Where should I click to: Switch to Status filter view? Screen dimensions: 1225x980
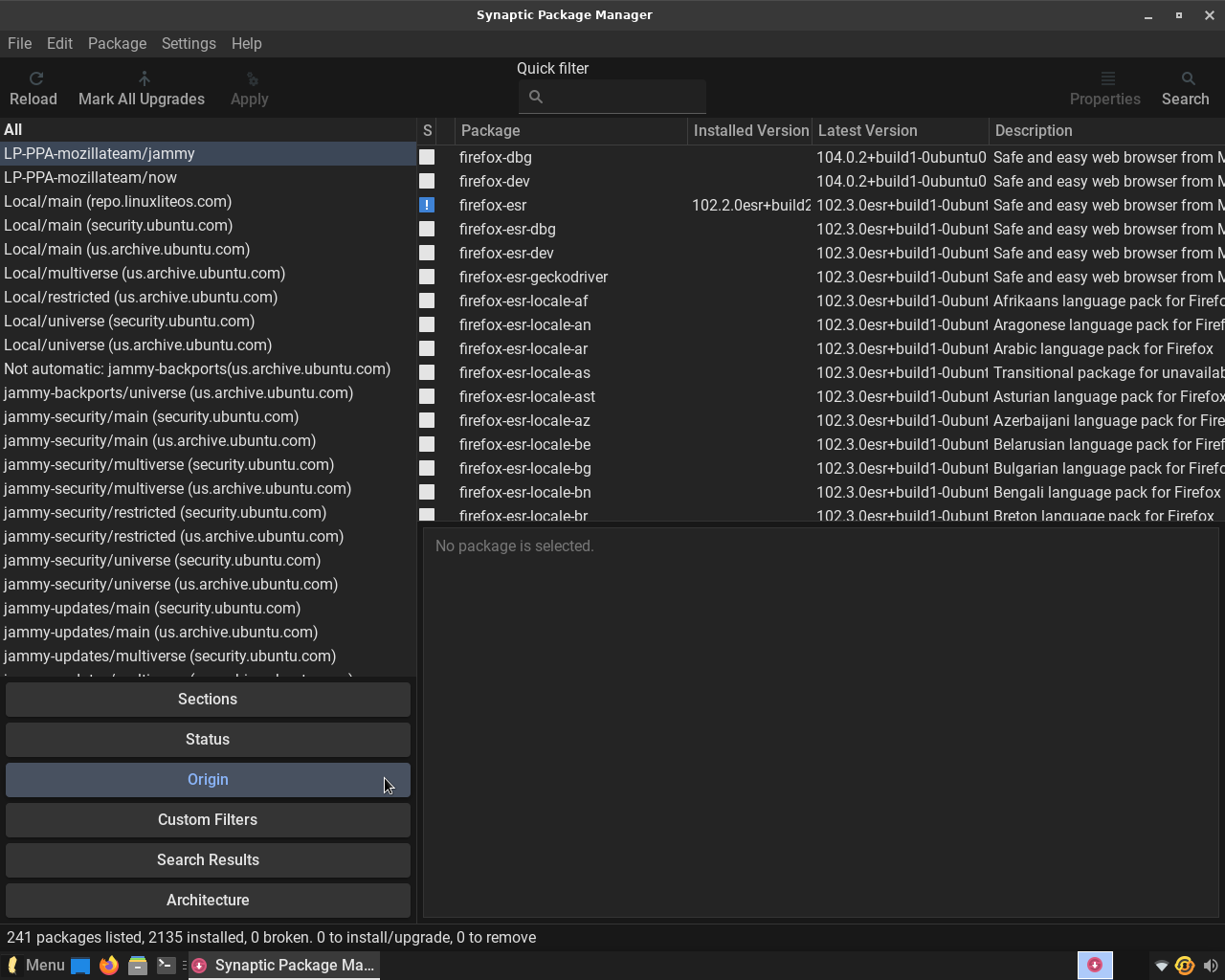pos(208,739)
